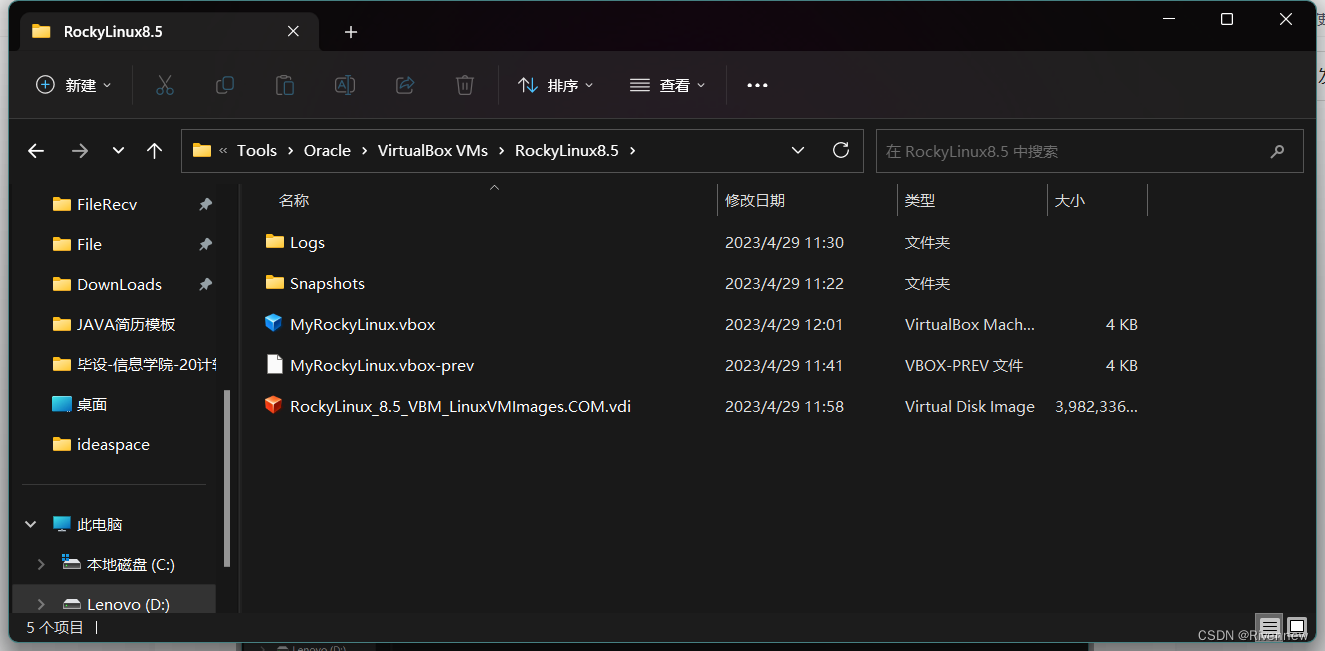Select MyRockyLinux.vbox file name
The image size is (1325, 651).
coord(362,324)
